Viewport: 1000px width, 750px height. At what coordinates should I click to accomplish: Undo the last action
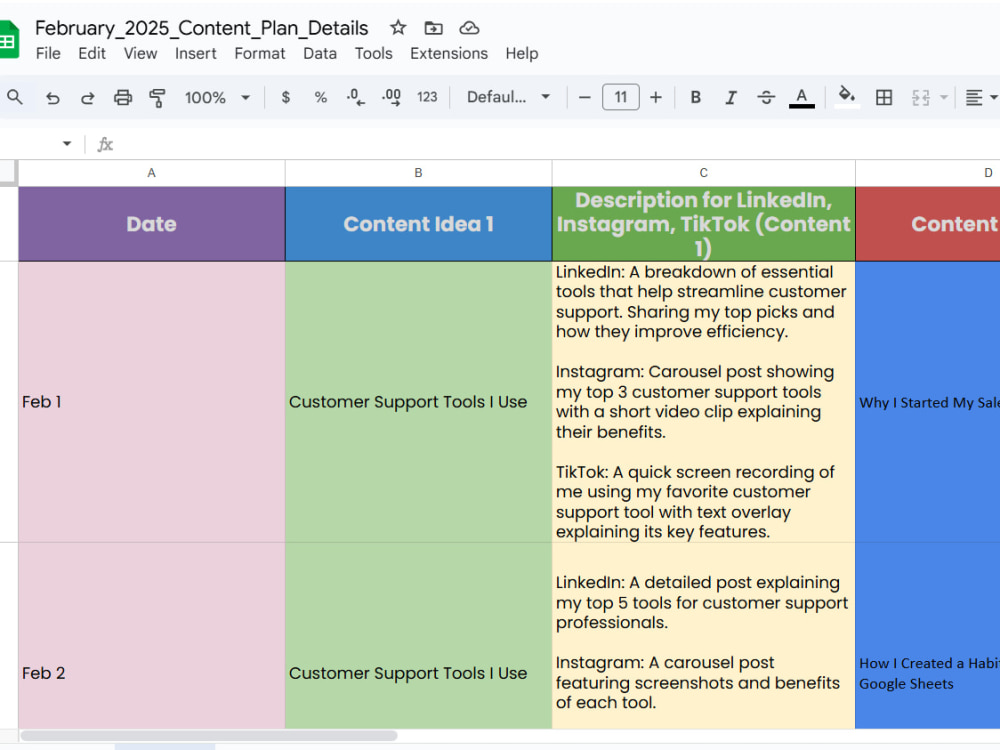(x=52, y=98)
